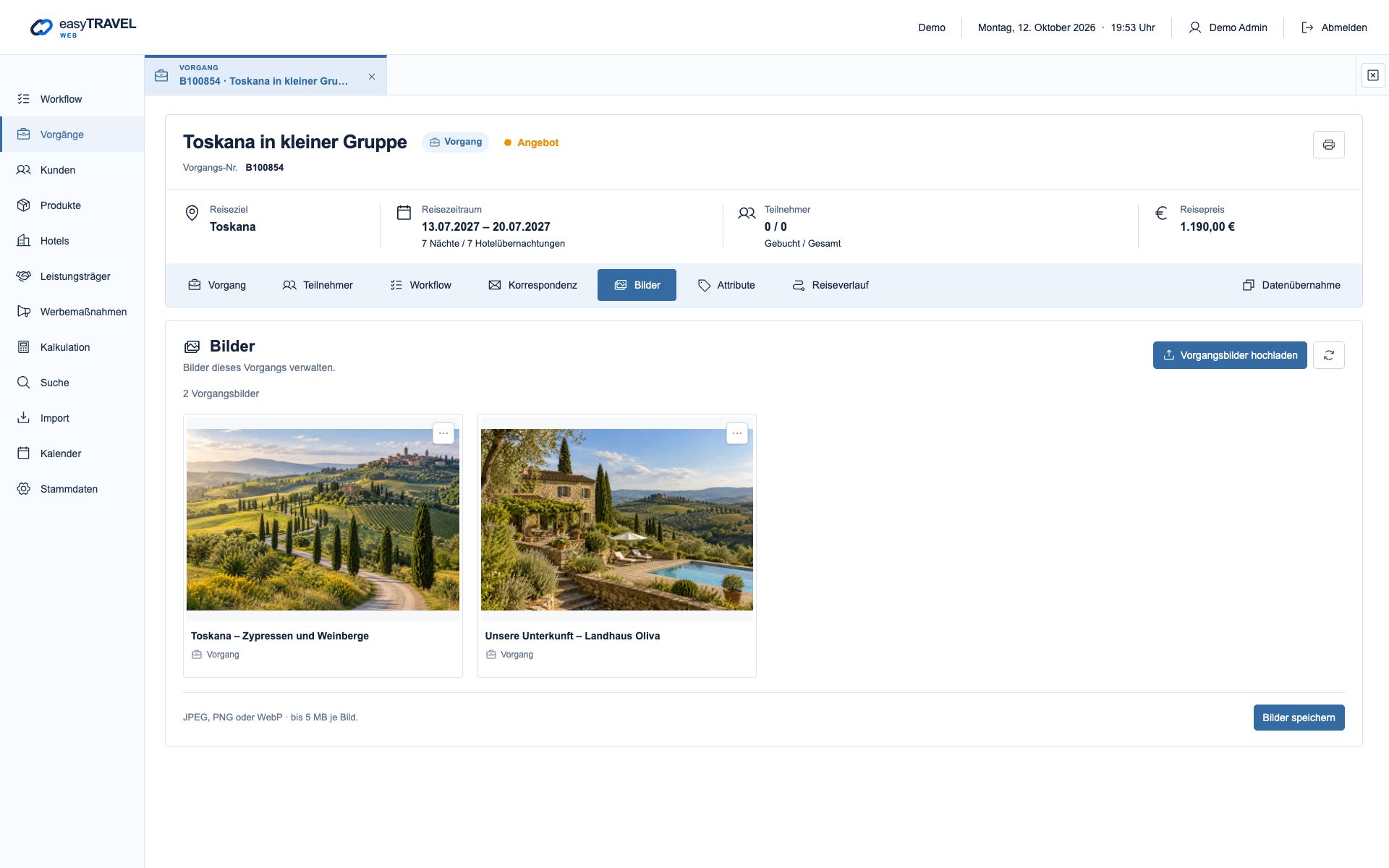Click the Datenübernahme button
The height and width of the screenshot is (868, 1389).
(1291, 285)
